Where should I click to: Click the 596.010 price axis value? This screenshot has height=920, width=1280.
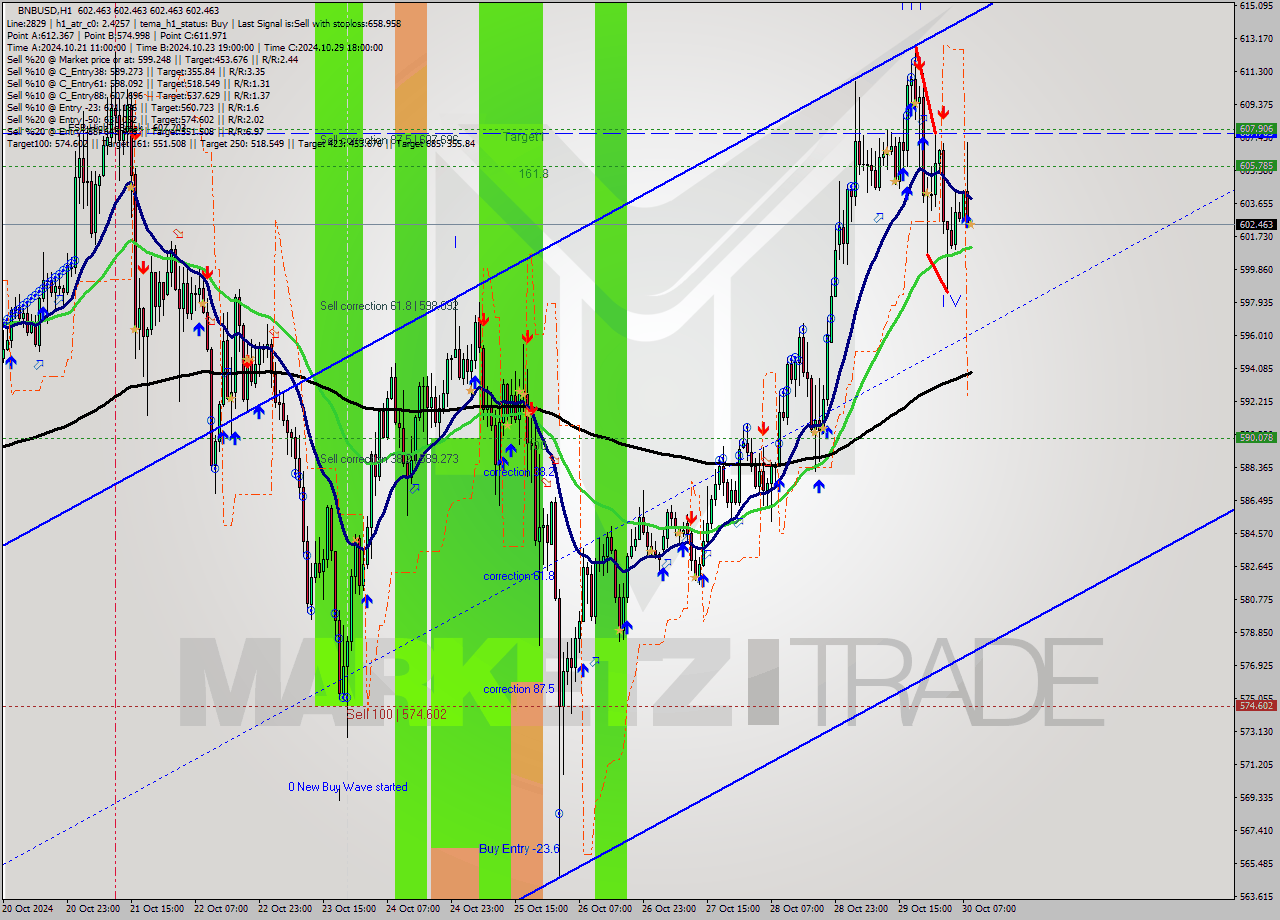tap(1256, 336)
